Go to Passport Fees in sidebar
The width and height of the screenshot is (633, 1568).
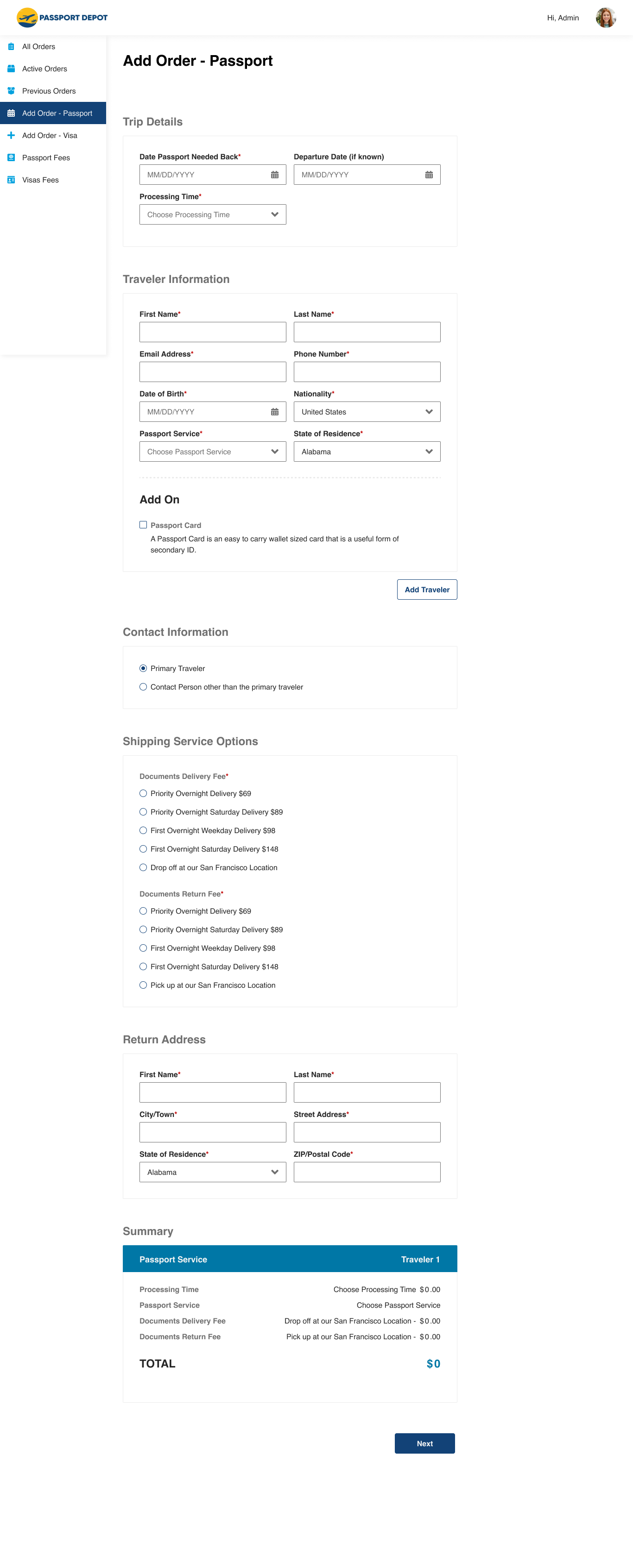[x=46, y=157]
